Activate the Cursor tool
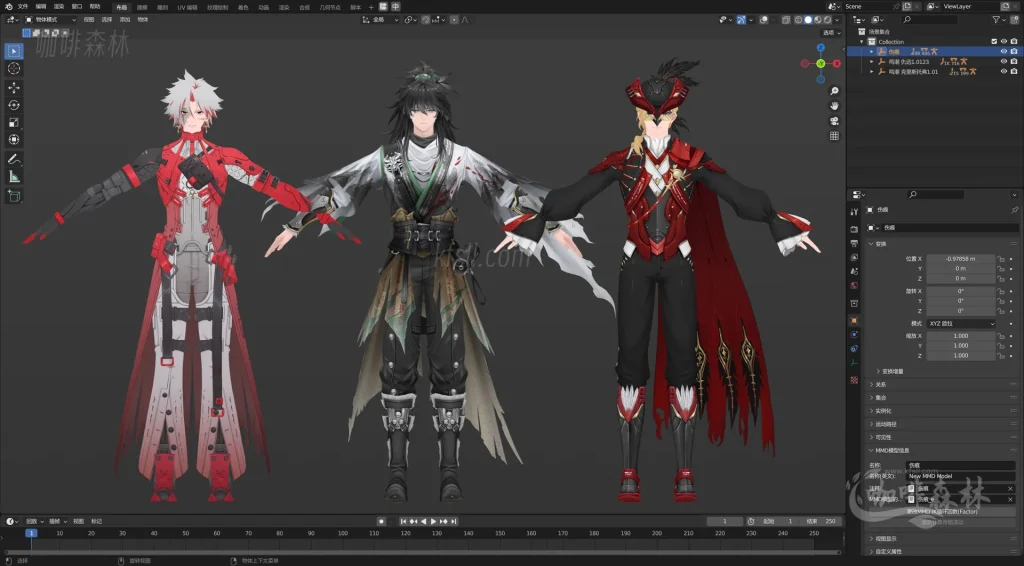Image resolution: width=1024 pixels, height=566 pixels. tap(14, 69)
